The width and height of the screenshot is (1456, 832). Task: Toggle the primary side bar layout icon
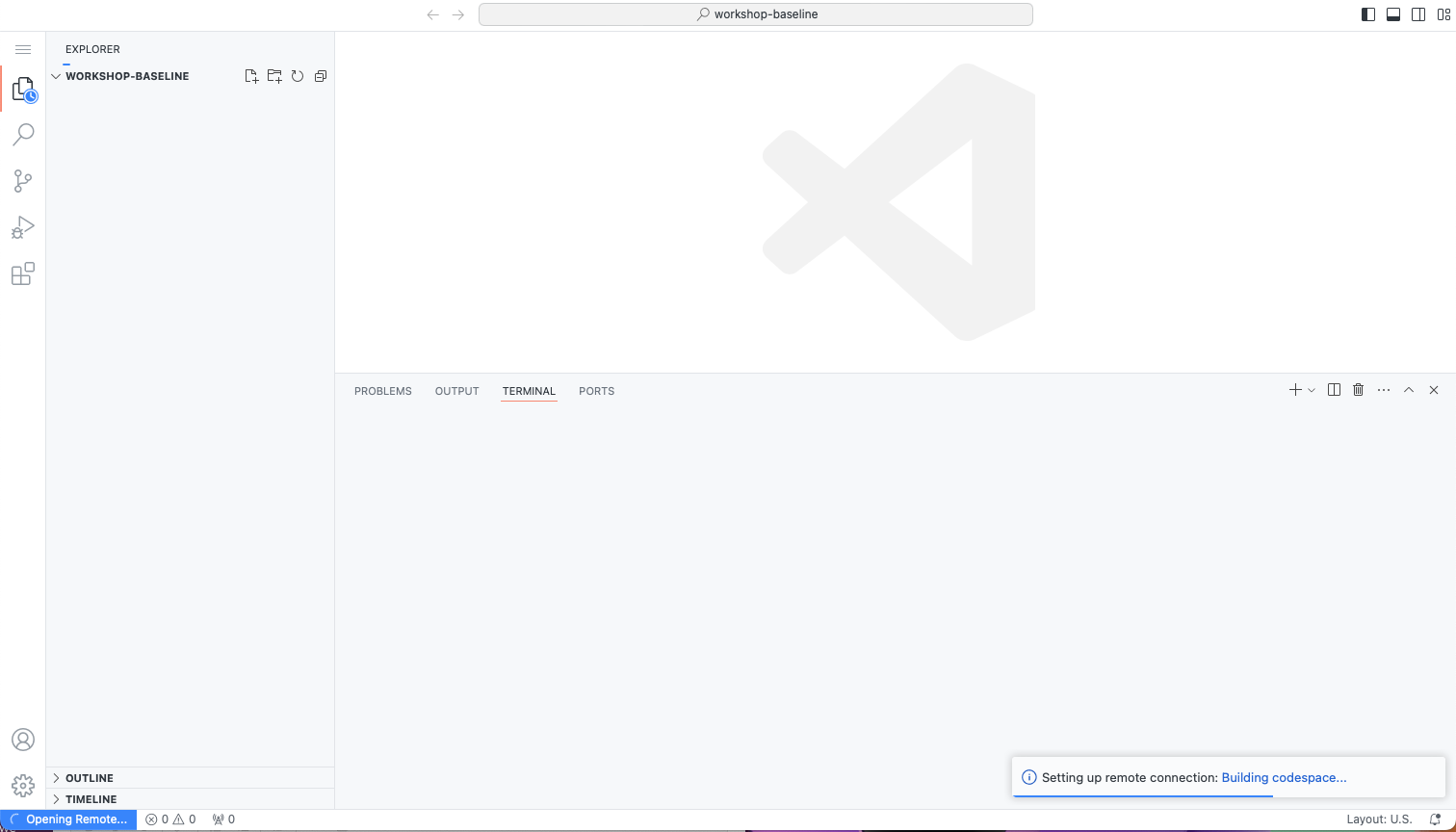pyautogui.click(x=1368, y=14)
